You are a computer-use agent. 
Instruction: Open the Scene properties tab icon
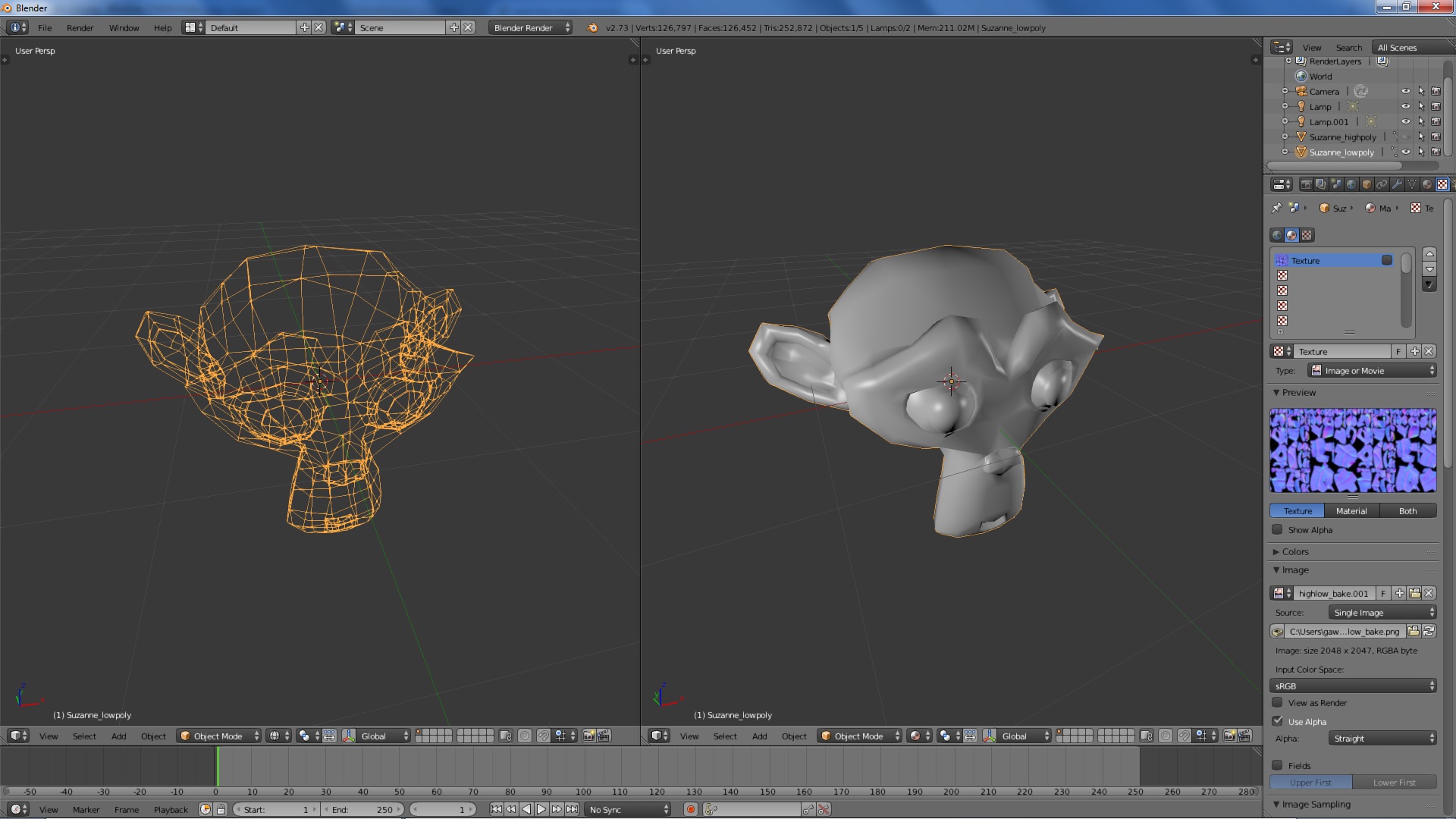pos(1336,184)
